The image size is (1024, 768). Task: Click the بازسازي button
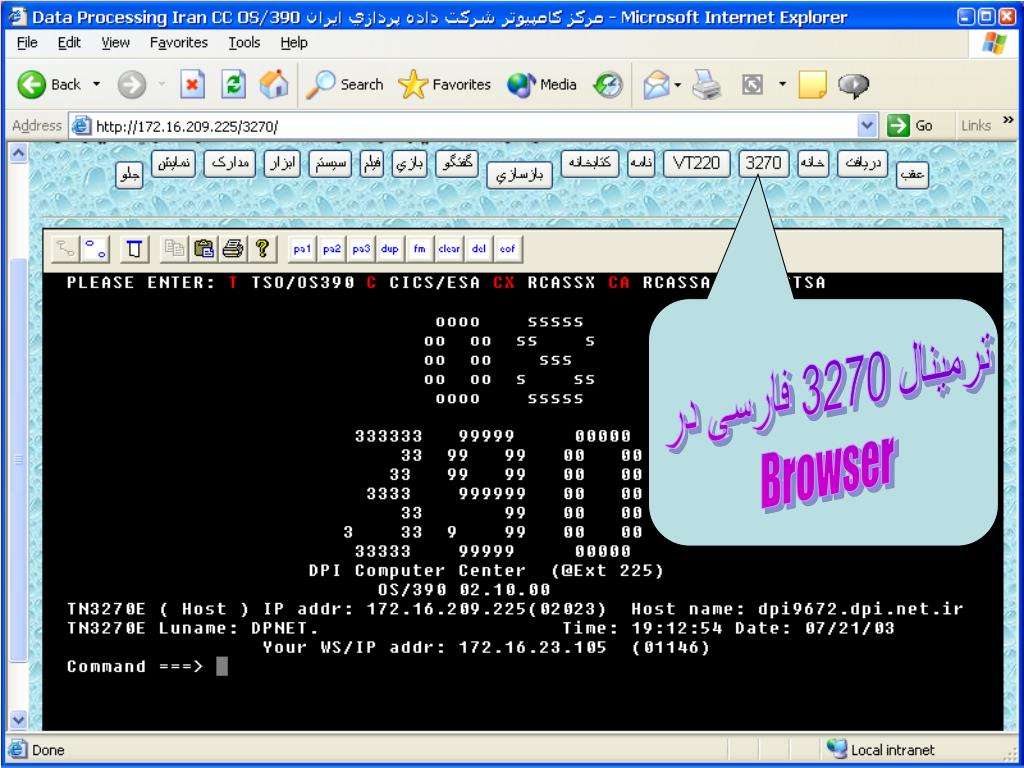click(x=519, y=175)
